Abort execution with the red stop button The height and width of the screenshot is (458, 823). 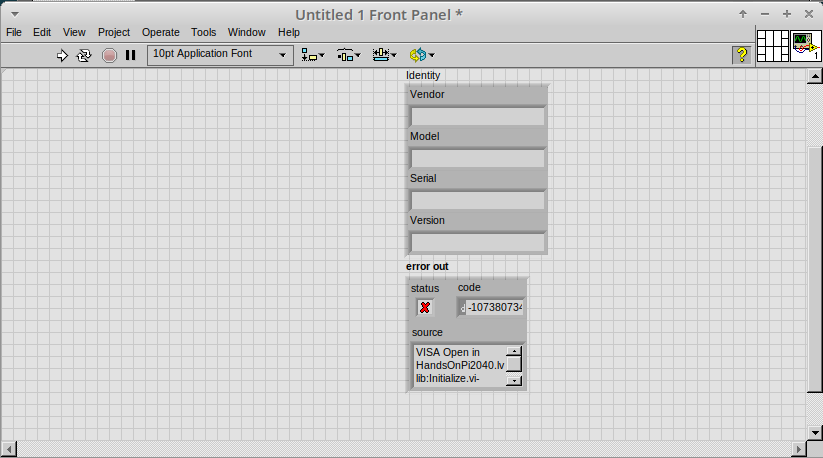[109, 55]
